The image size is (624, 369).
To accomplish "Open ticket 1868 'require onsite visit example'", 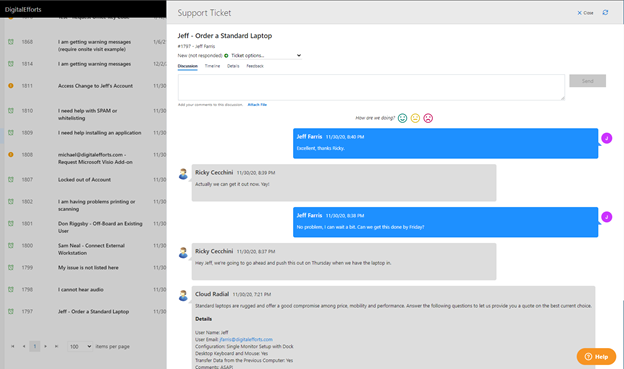I will (94, 45).
